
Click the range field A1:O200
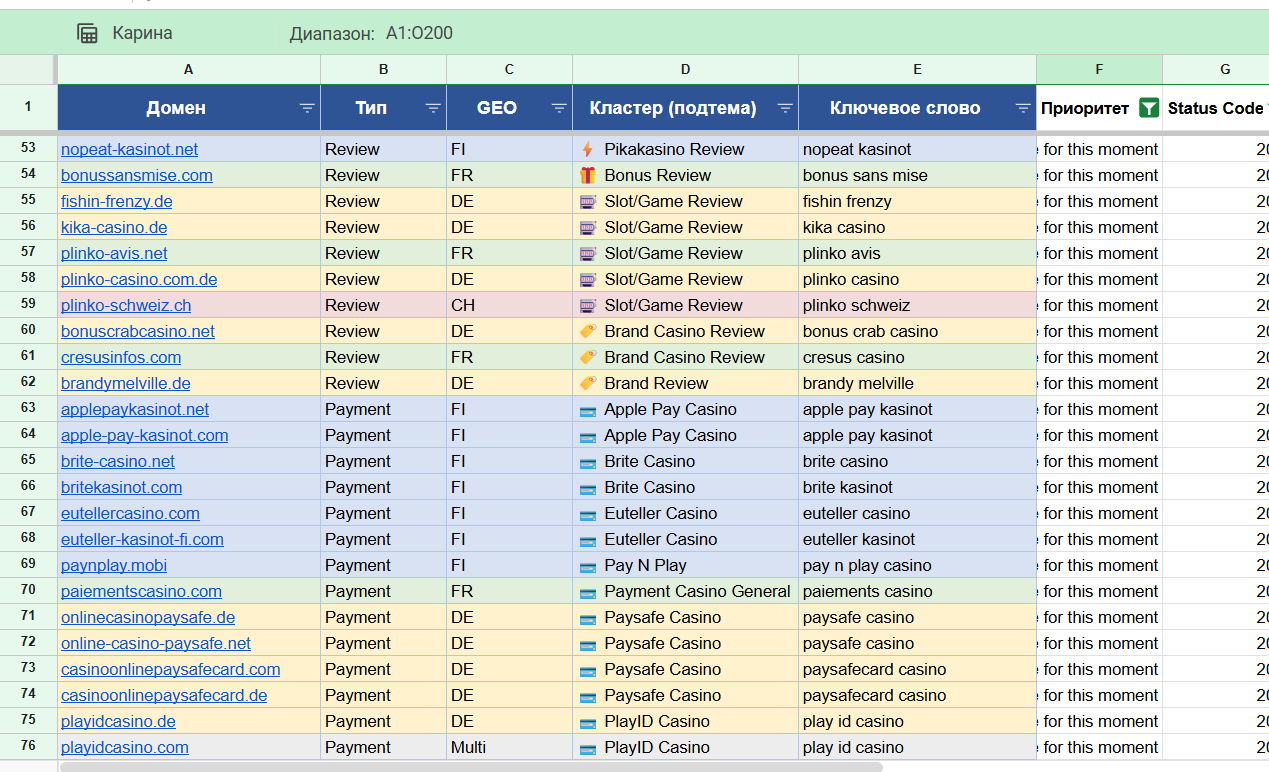tap(419, 33)
